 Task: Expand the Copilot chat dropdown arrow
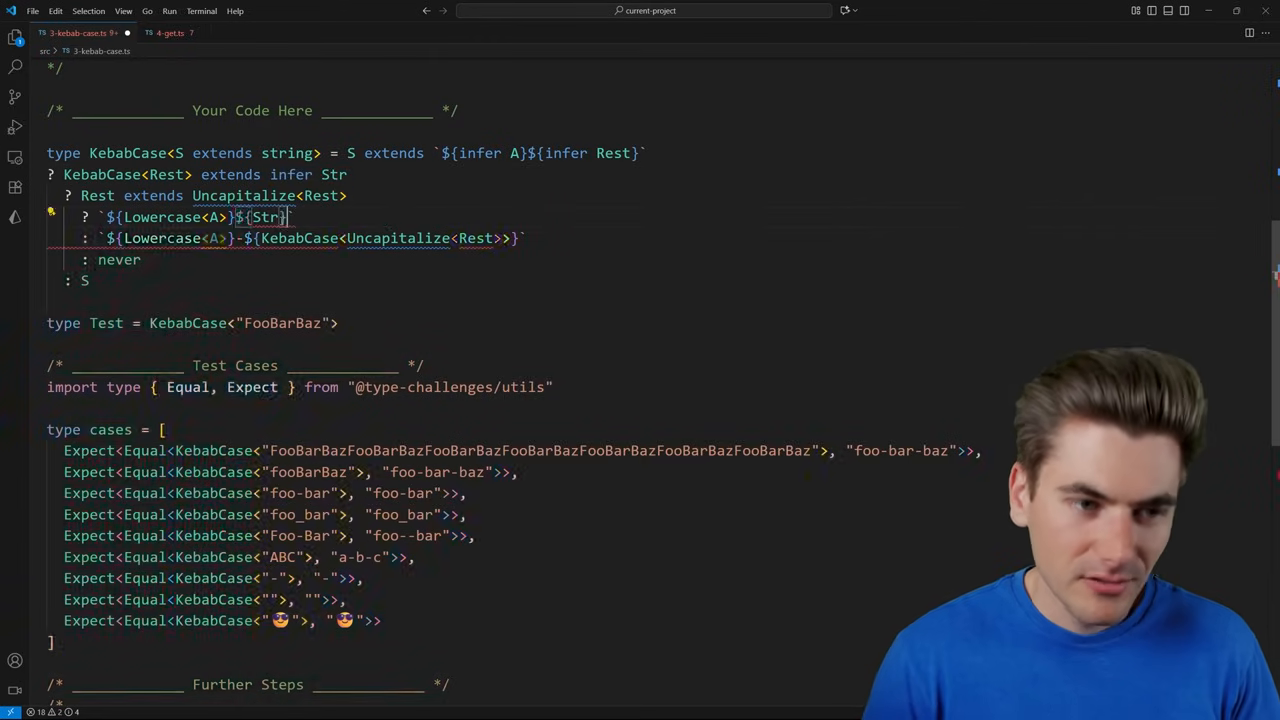[x=855, y=11]
